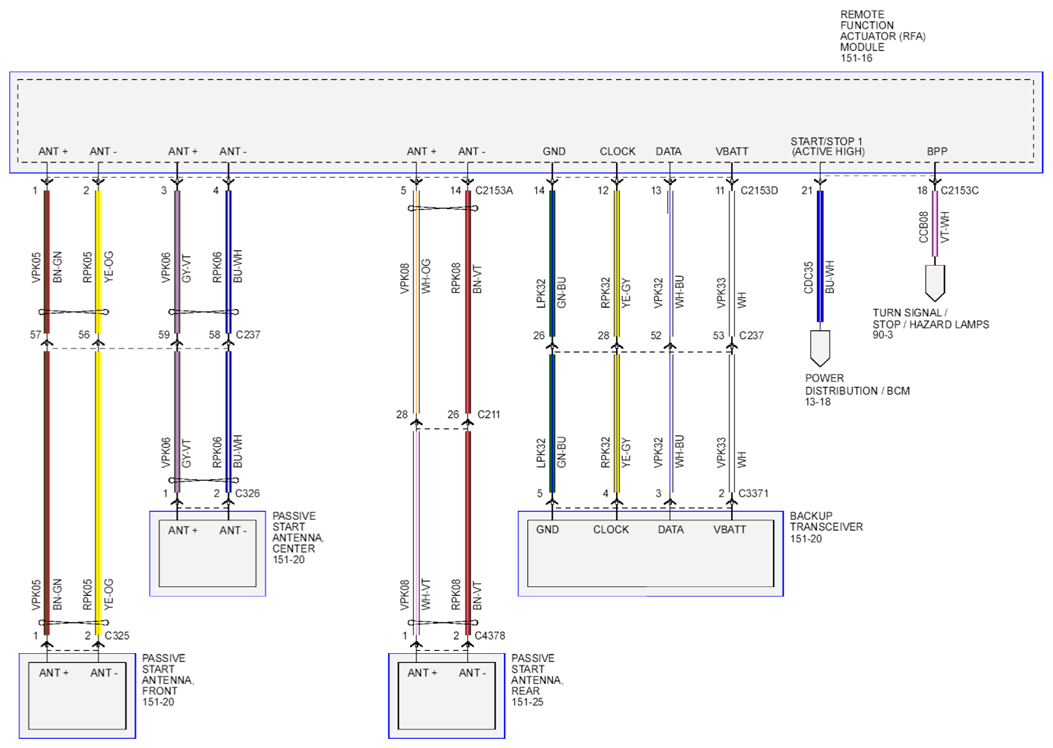The height and width of the screenshot is (748, 1053).
Task: Click pin number 18 at connector C2153C
Action: [x=923, y=191]
